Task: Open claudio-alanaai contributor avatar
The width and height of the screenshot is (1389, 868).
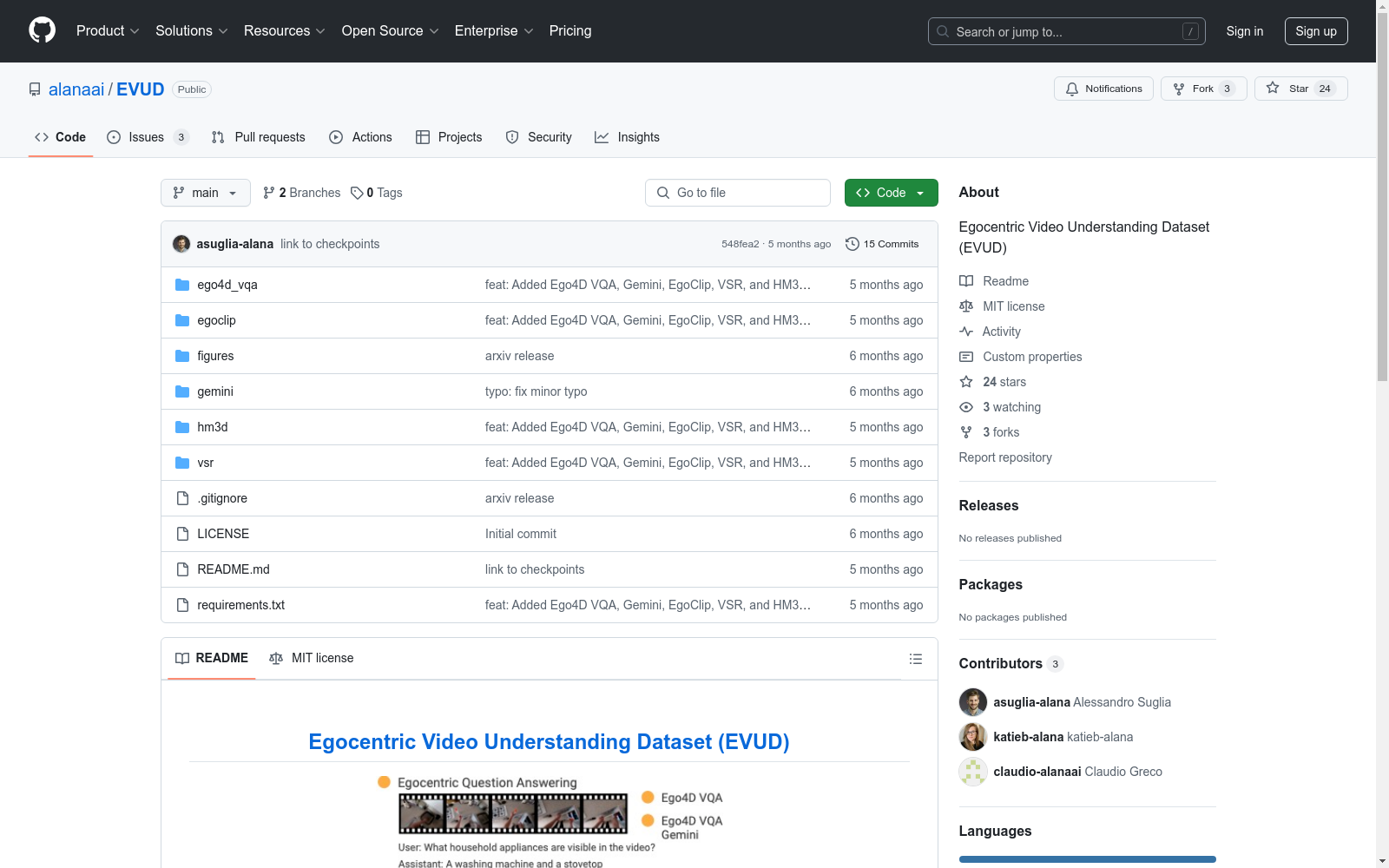Action: [x=973, y=772]
